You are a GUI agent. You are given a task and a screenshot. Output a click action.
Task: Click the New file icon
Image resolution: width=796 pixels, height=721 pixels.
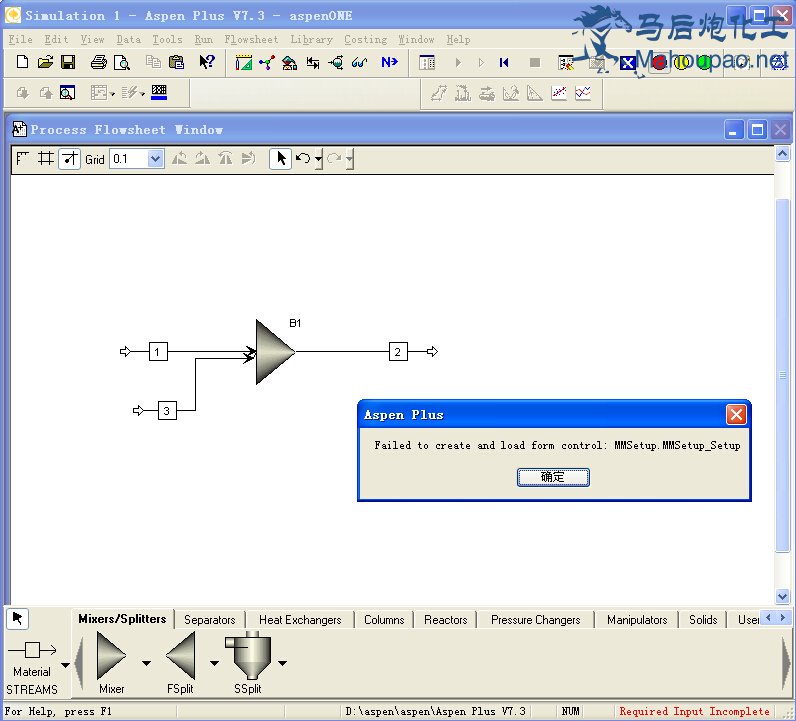coord(22,62)
